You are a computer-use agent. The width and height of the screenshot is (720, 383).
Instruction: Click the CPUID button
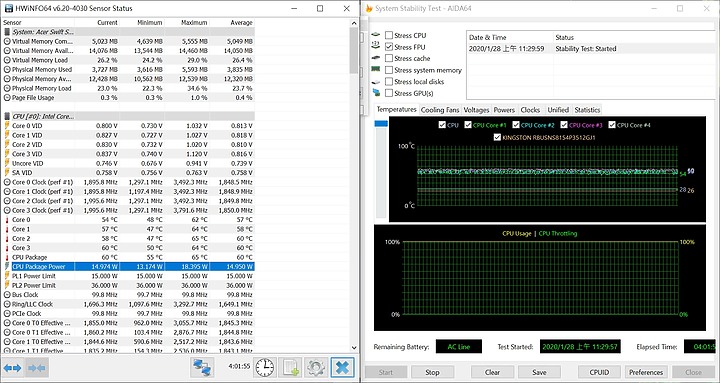[599, 372]
